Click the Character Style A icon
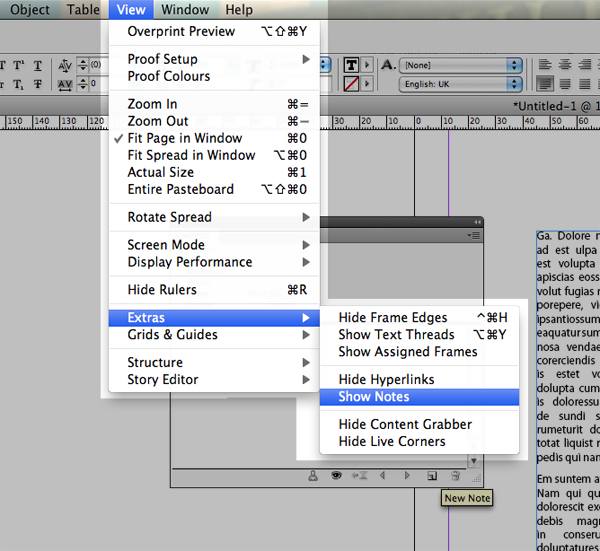 click(388, 65)
